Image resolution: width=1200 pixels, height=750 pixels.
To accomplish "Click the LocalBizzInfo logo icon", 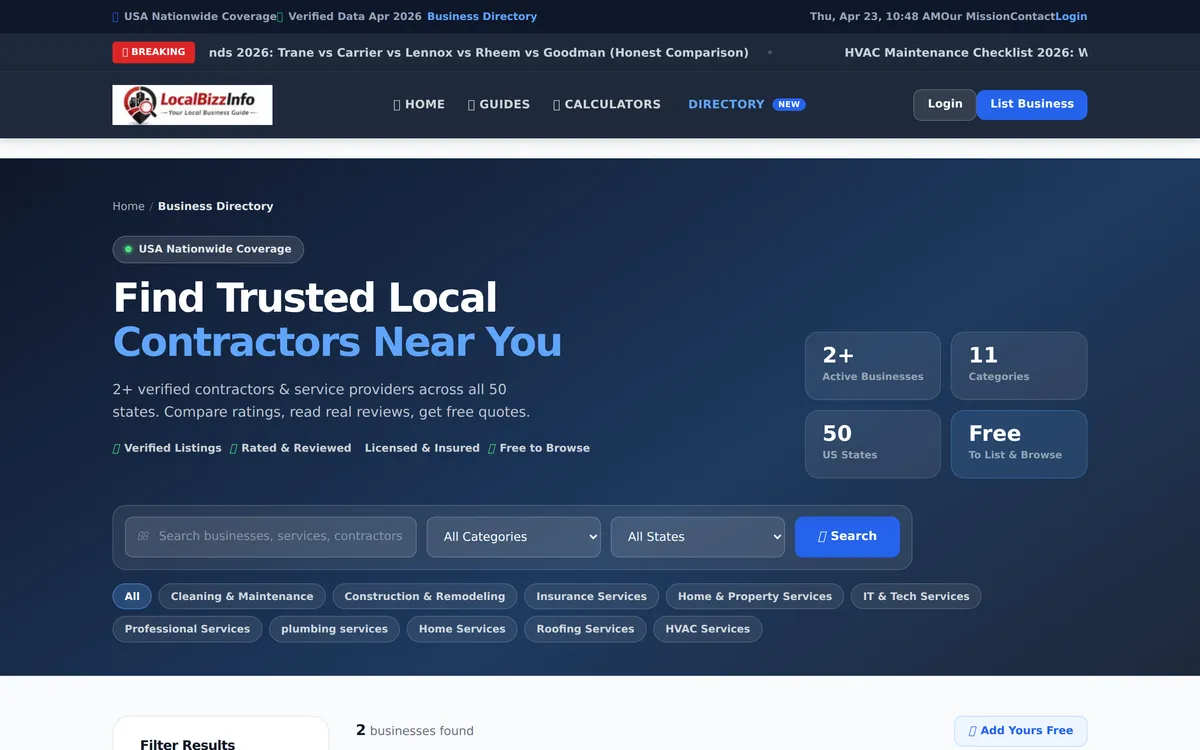I will coord(138,104).
